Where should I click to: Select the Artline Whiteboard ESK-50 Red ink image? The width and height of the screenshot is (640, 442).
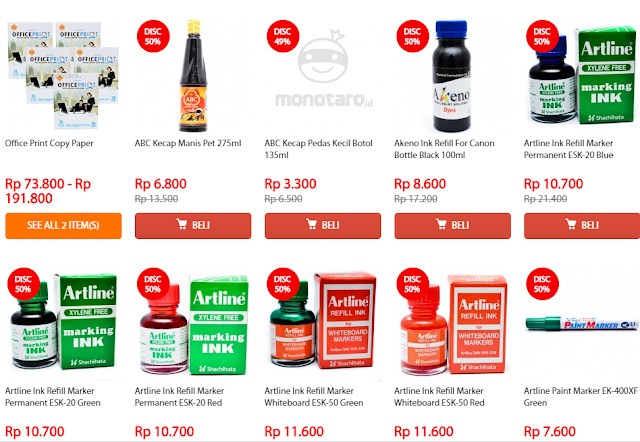pyautogui.click(x=452, y=324)
